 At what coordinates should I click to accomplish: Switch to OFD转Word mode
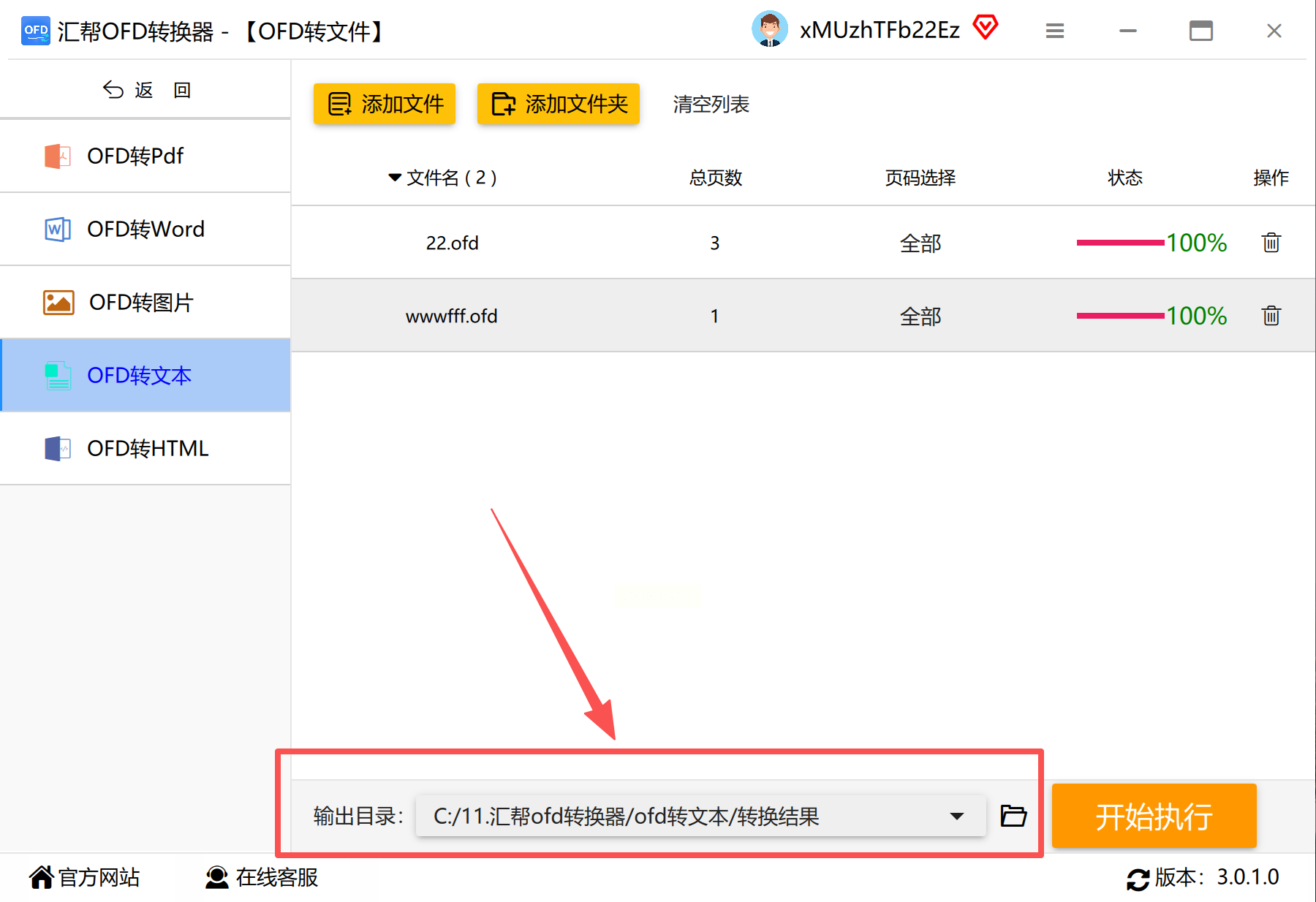click(145, 229)
